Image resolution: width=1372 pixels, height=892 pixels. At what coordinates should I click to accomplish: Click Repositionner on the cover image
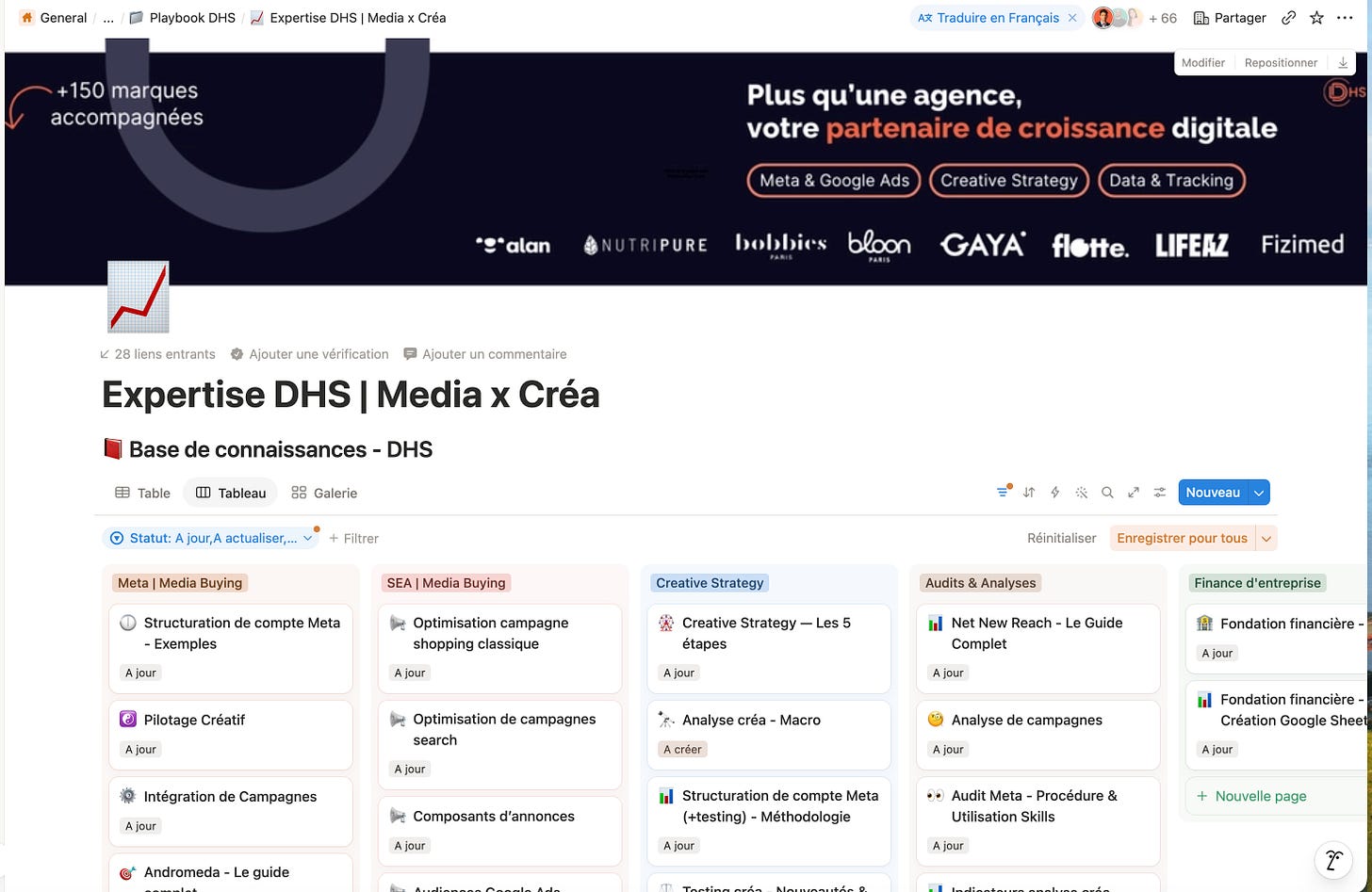pos(1281,63)
